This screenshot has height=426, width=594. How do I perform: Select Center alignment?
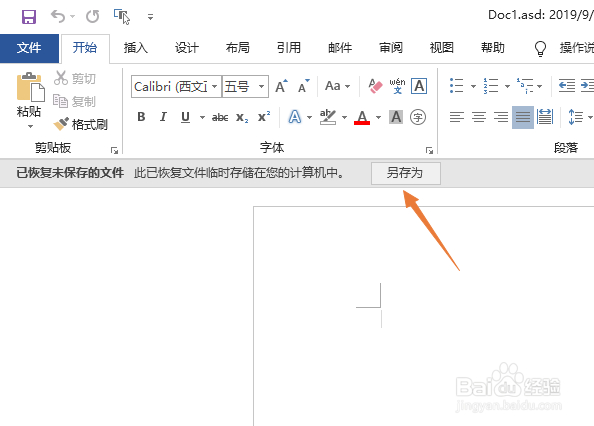coord(479,117)
